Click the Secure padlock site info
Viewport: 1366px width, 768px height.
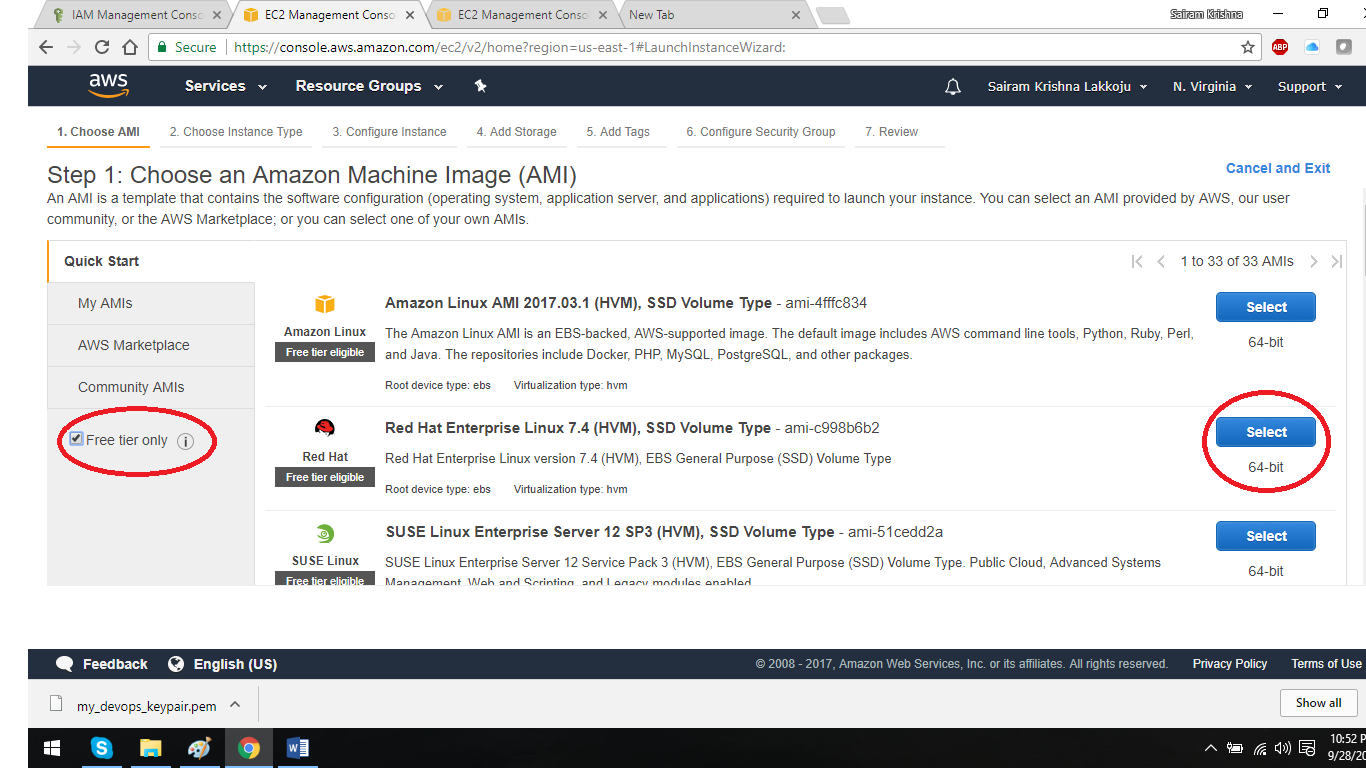click(x=185, y=47)
